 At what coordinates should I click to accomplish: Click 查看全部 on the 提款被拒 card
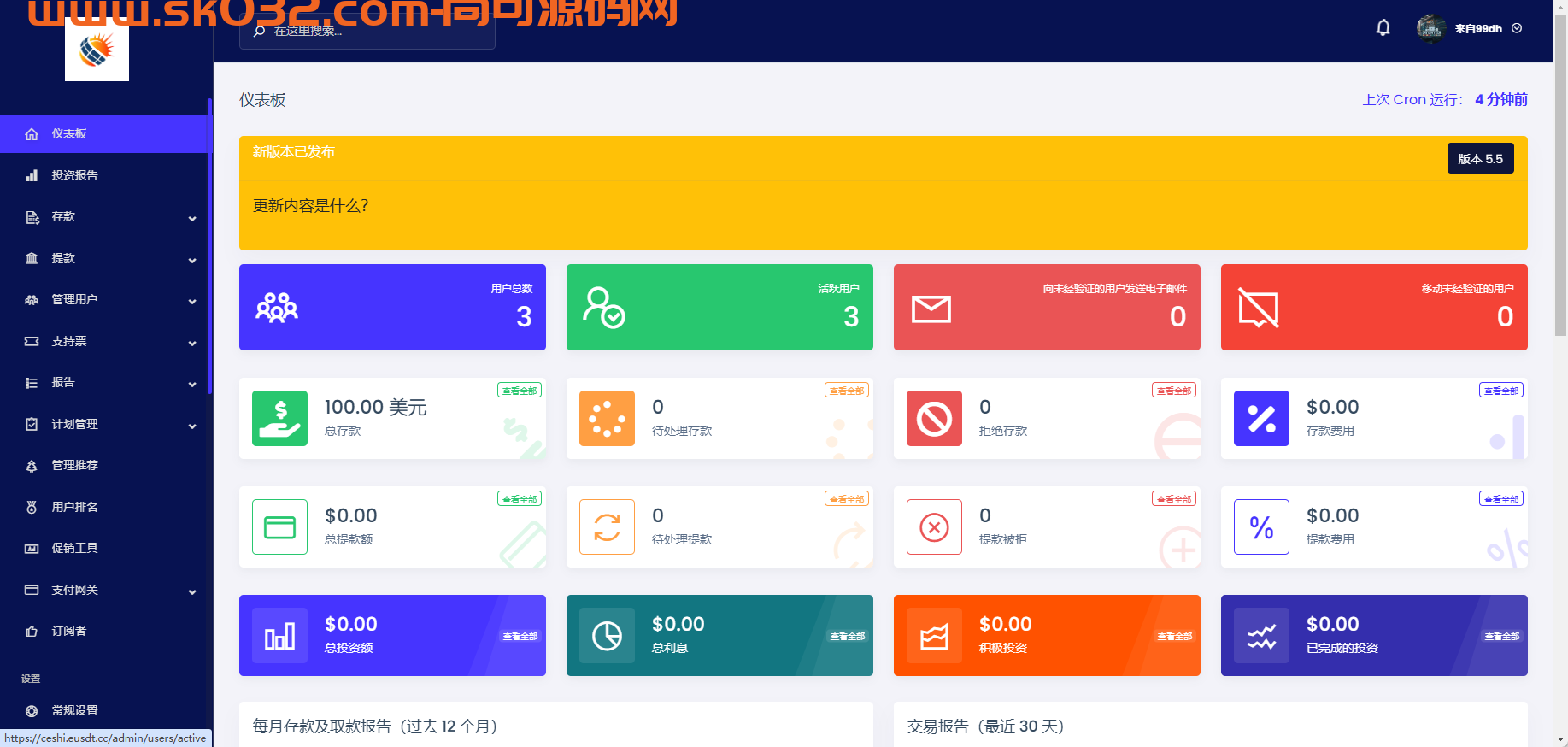[1174, 499]
